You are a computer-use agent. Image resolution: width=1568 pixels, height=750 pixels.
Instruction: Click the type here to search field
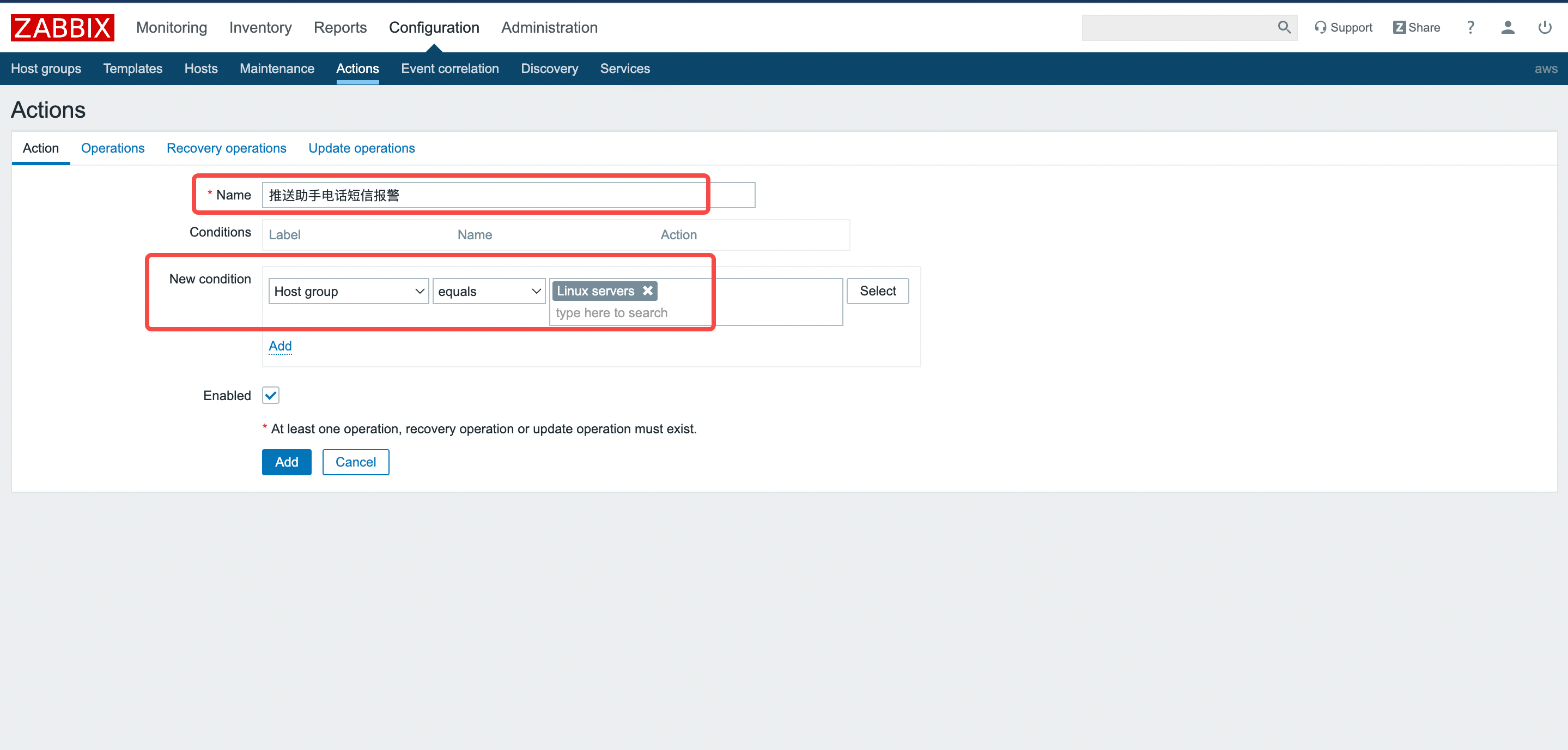click(696, 313)
